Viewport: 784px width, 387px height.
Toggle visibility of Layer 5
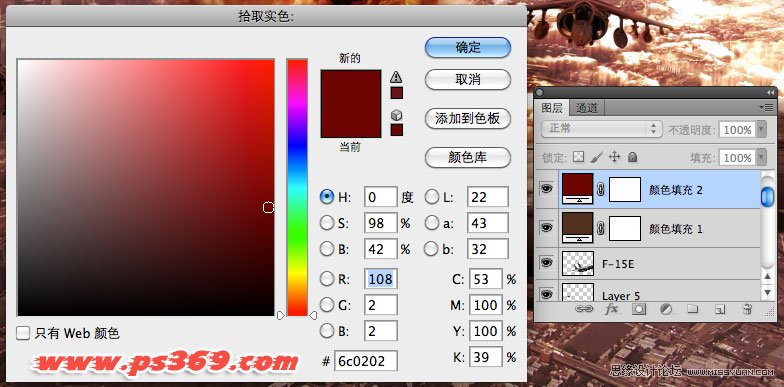pyautogui.click(x=547, y=294)
